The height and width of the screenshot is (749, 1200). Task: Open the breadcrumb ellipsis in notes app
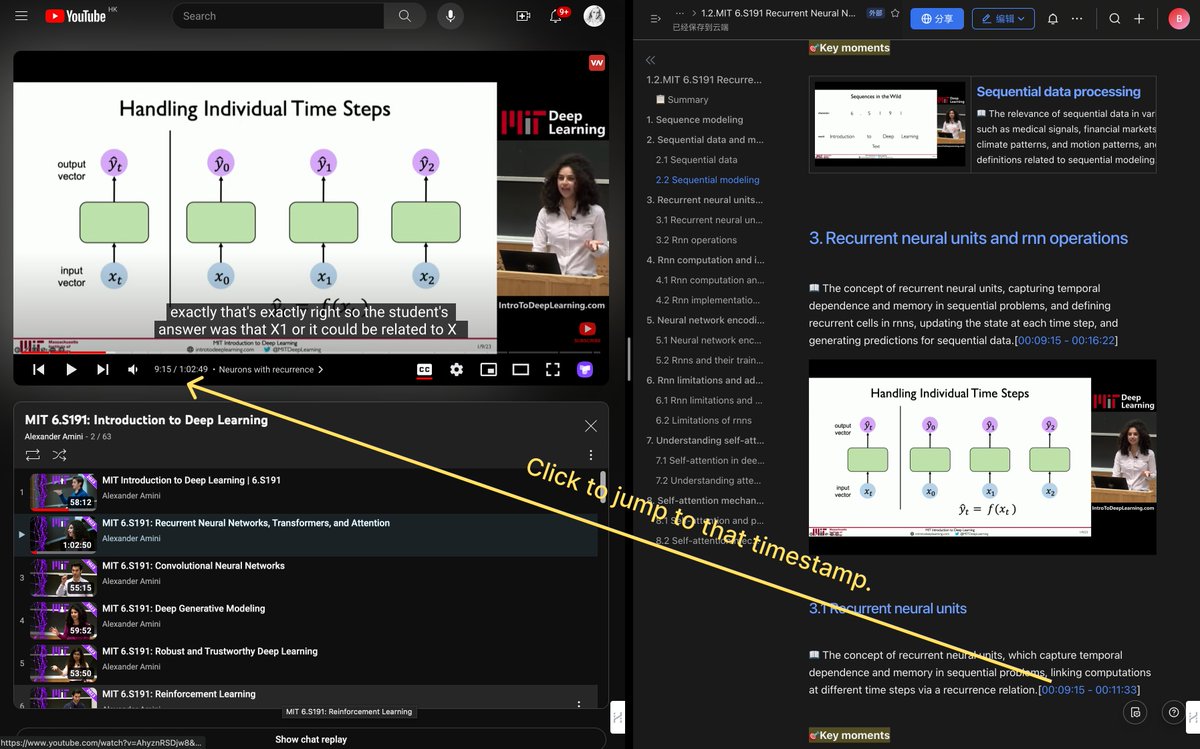(x=681, y=14)
